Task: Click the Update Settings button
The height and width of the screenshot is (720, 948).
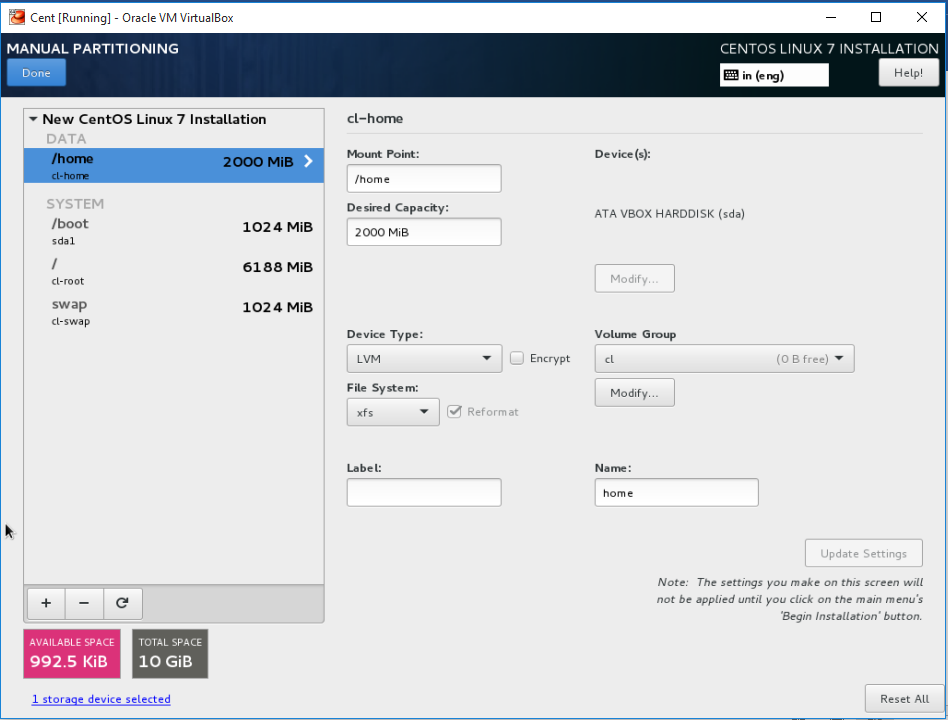Action: coord(863,553)
